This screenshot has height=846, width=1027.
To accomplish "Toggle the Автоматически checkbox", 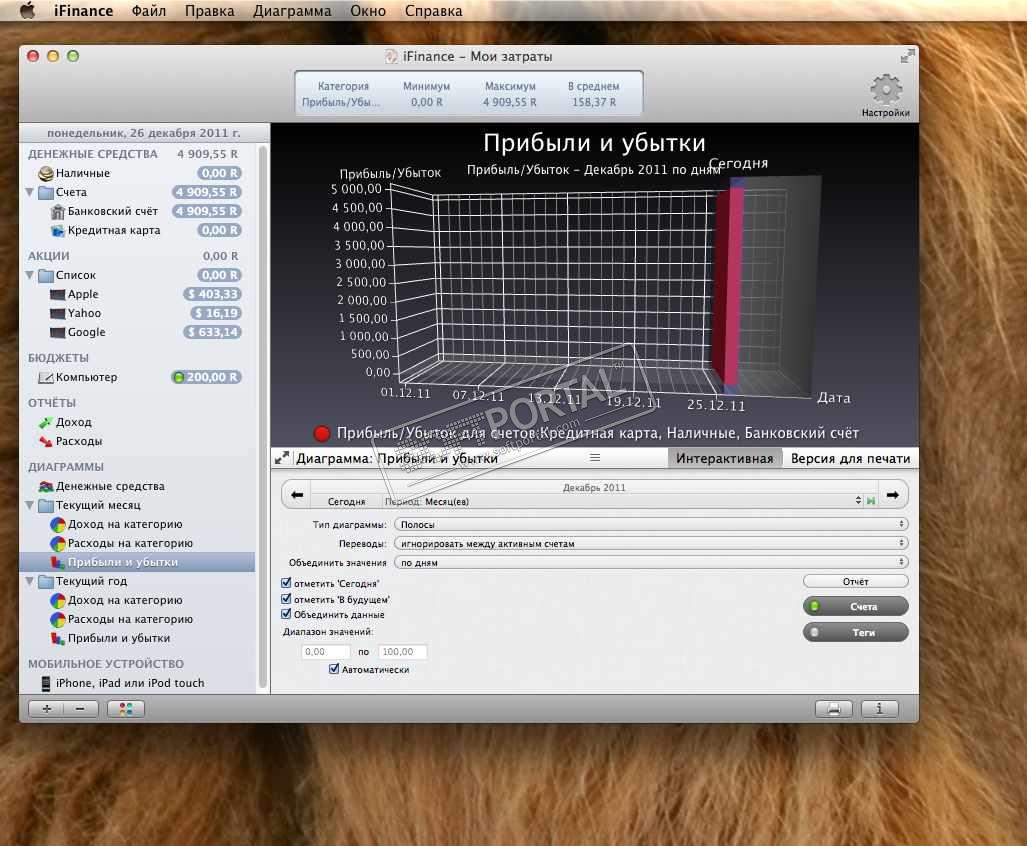I will (334, 669).
